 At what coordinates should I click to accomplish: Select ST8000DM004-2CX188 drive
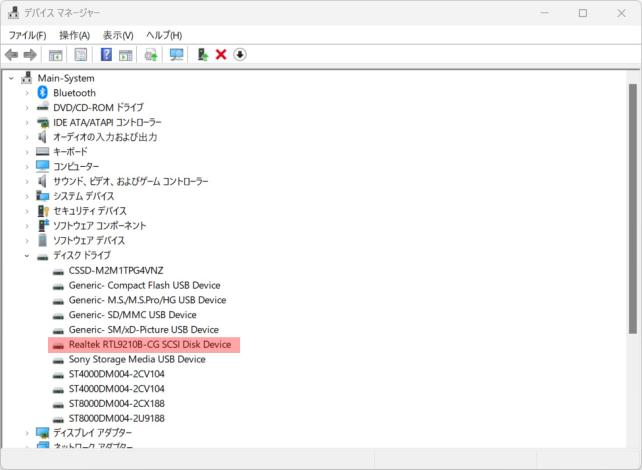117,404
